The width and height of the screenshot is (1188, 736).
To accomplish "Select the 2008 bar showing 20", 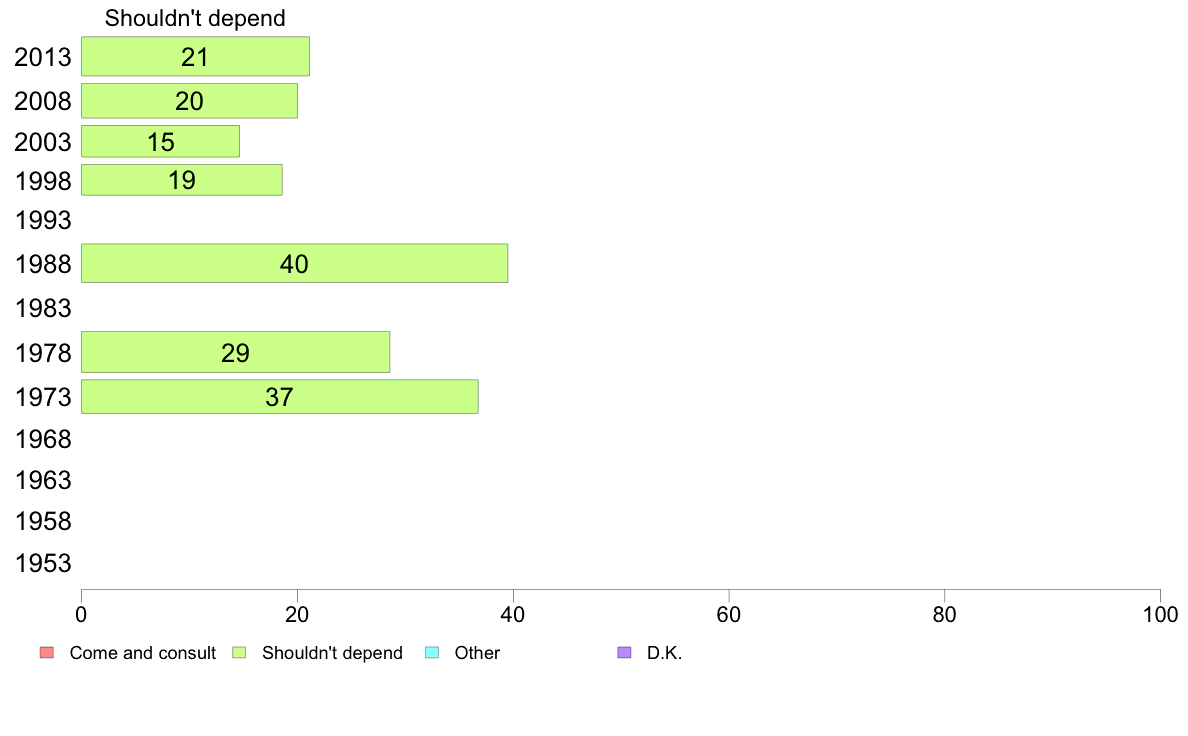I will 189,101.
